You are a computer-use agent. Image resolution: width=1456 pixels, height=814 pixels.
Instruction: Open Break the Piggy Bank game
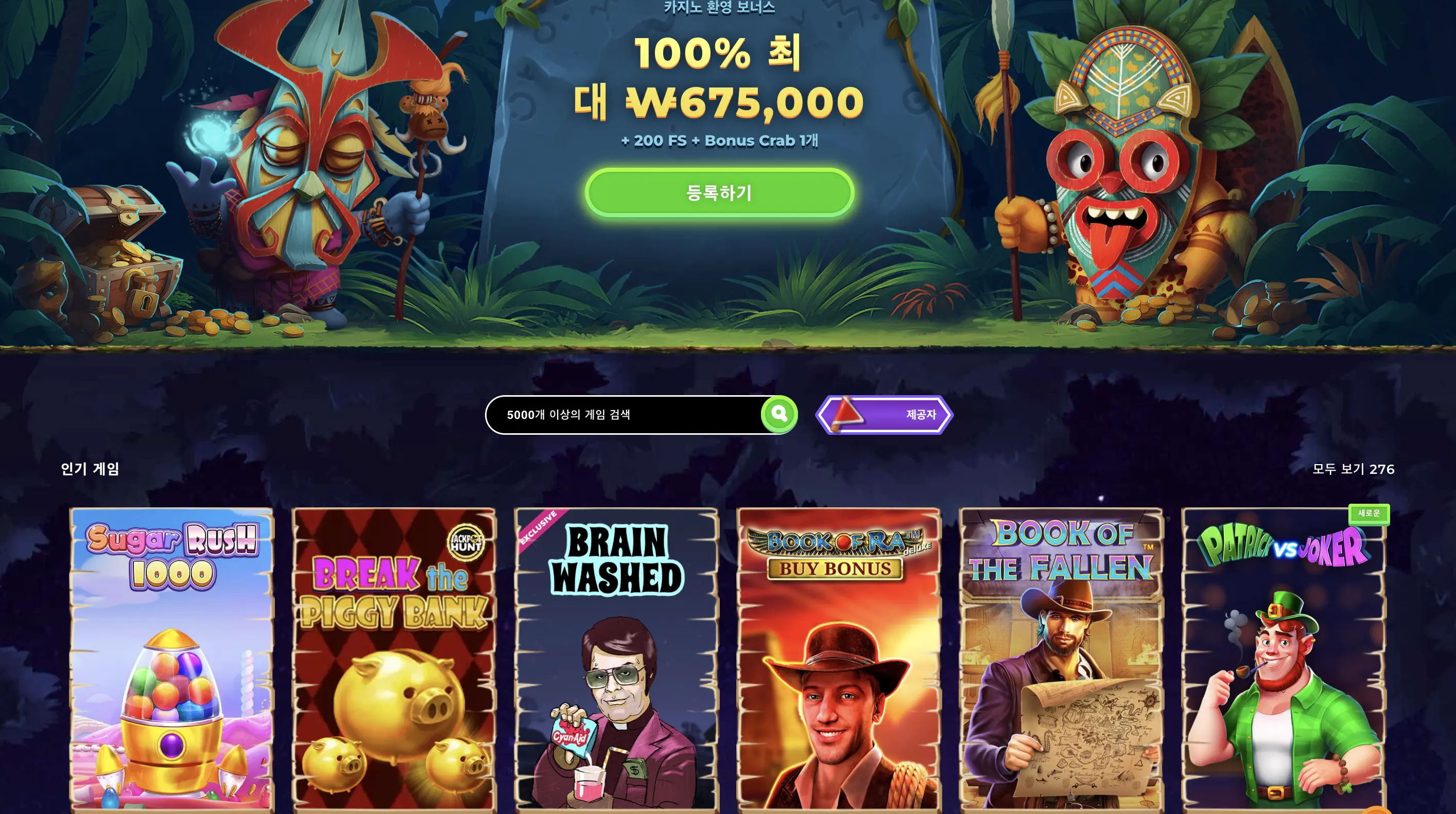click(x=394, y=660)
